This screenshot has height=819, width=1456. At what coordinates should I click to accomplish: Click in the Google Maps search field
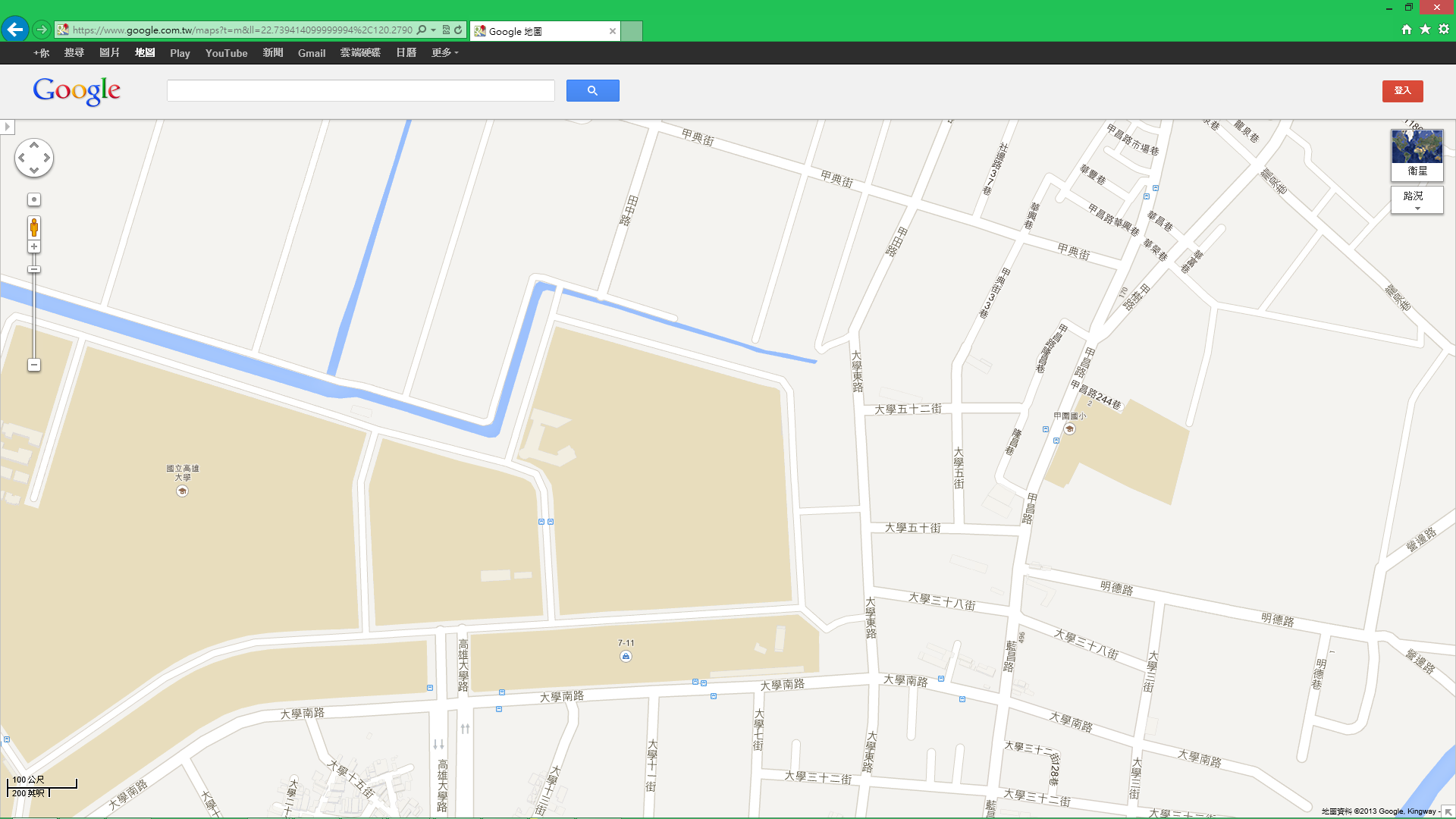click(360, 91)
